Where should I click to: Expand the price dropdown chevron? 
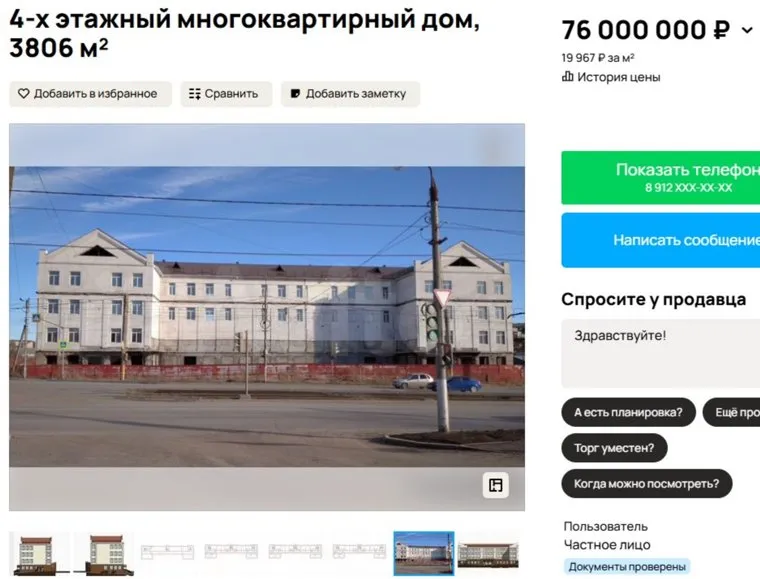pyautogui.click(x=747, y=31)
